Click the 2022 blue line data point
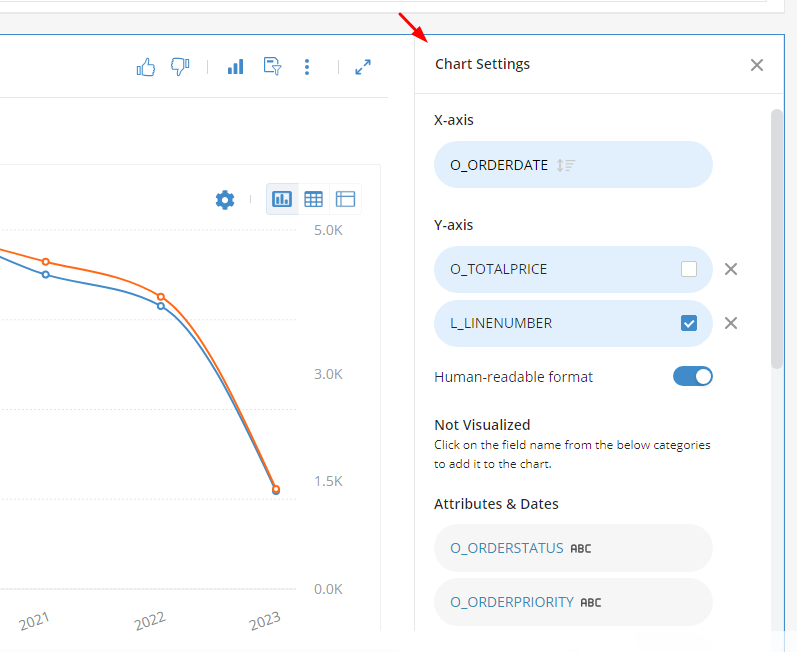 point(161,306)
